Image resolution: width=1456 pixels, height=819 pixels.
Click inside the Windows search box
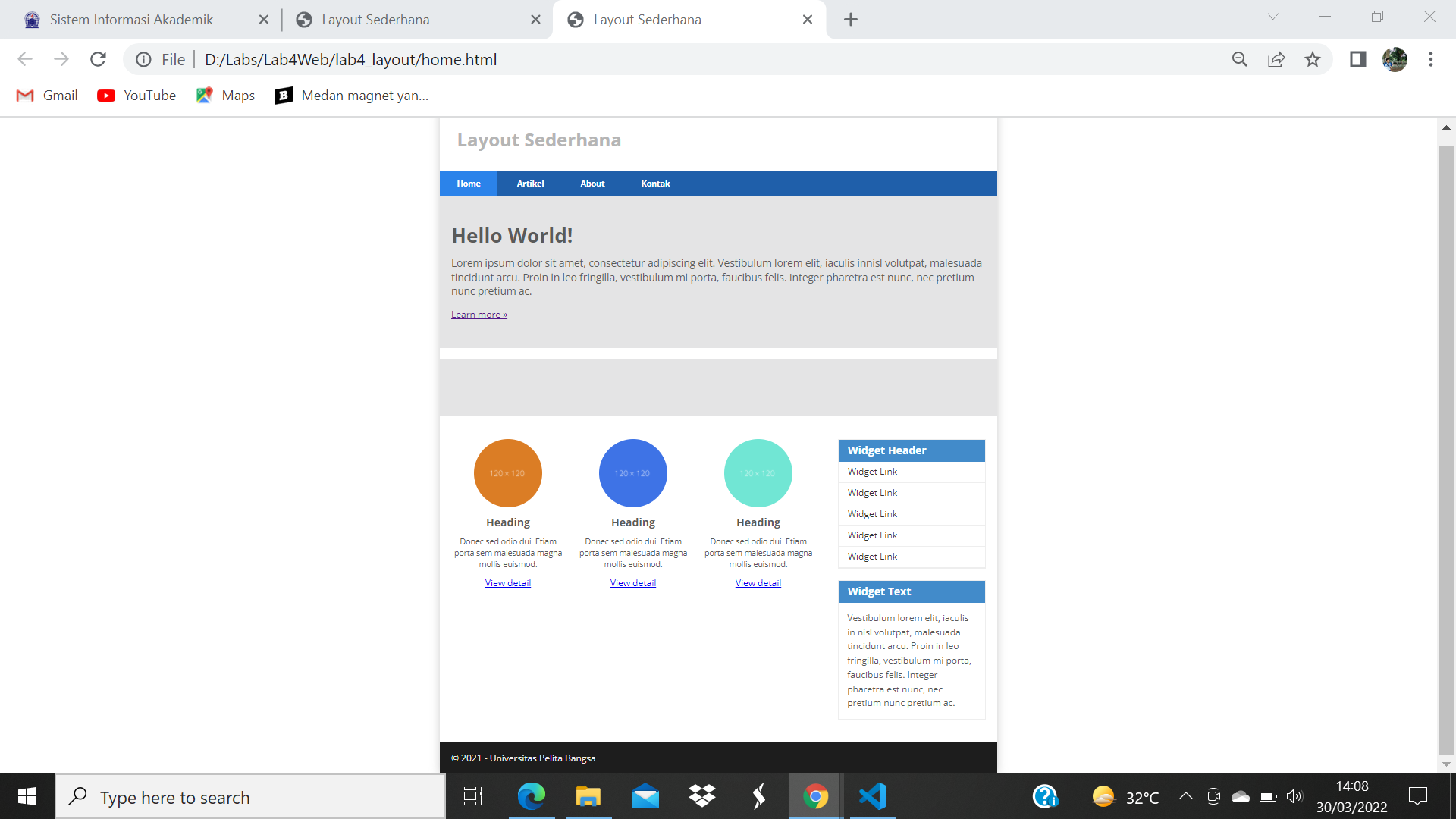(250, 796)
